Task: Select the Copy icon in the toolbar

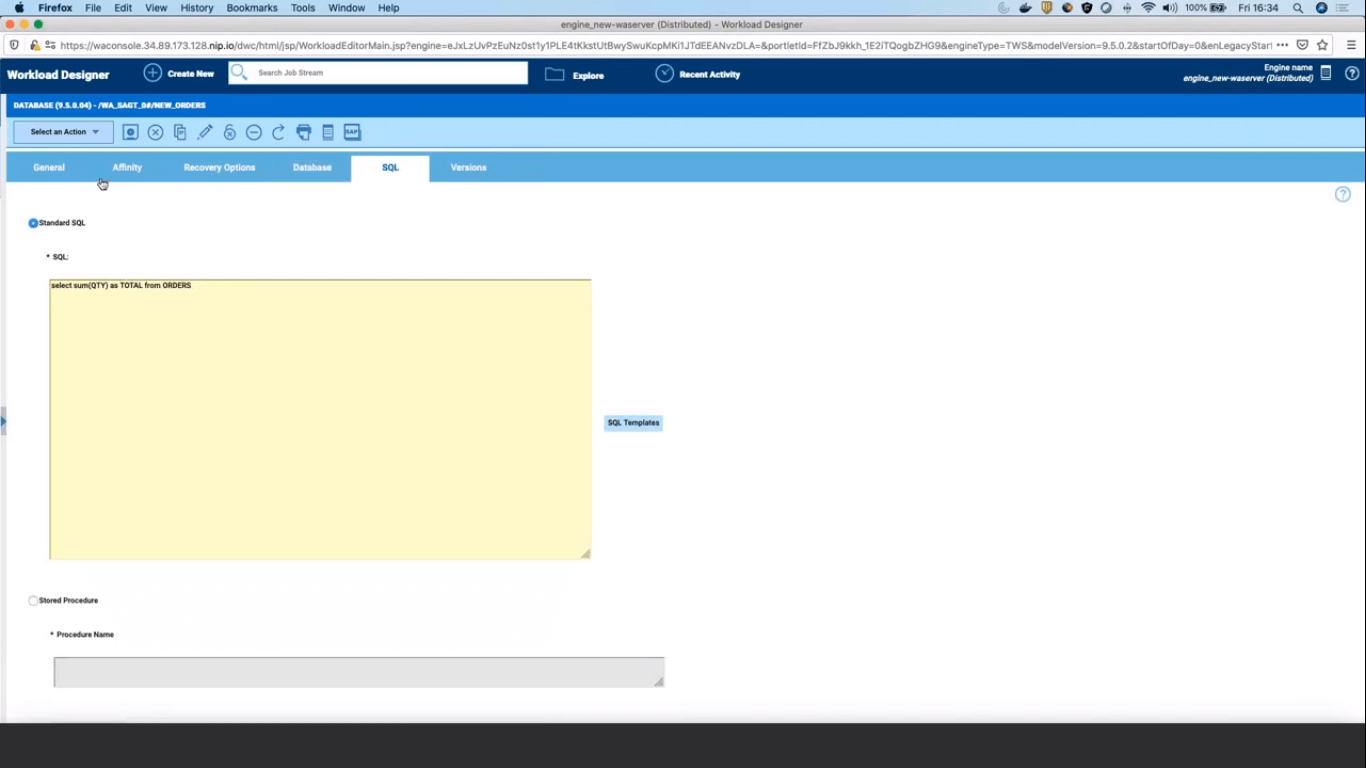Action: pyautogui.click(x=180, y=131)
